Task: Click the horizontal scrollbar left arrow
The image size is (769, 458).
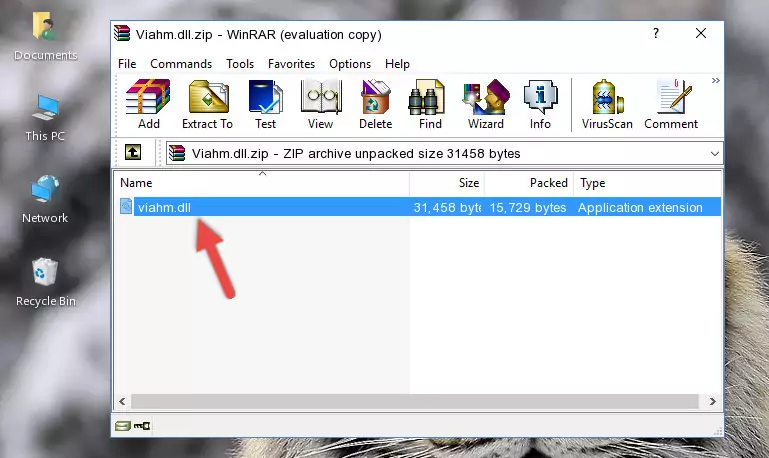Action: coord(122,402)
